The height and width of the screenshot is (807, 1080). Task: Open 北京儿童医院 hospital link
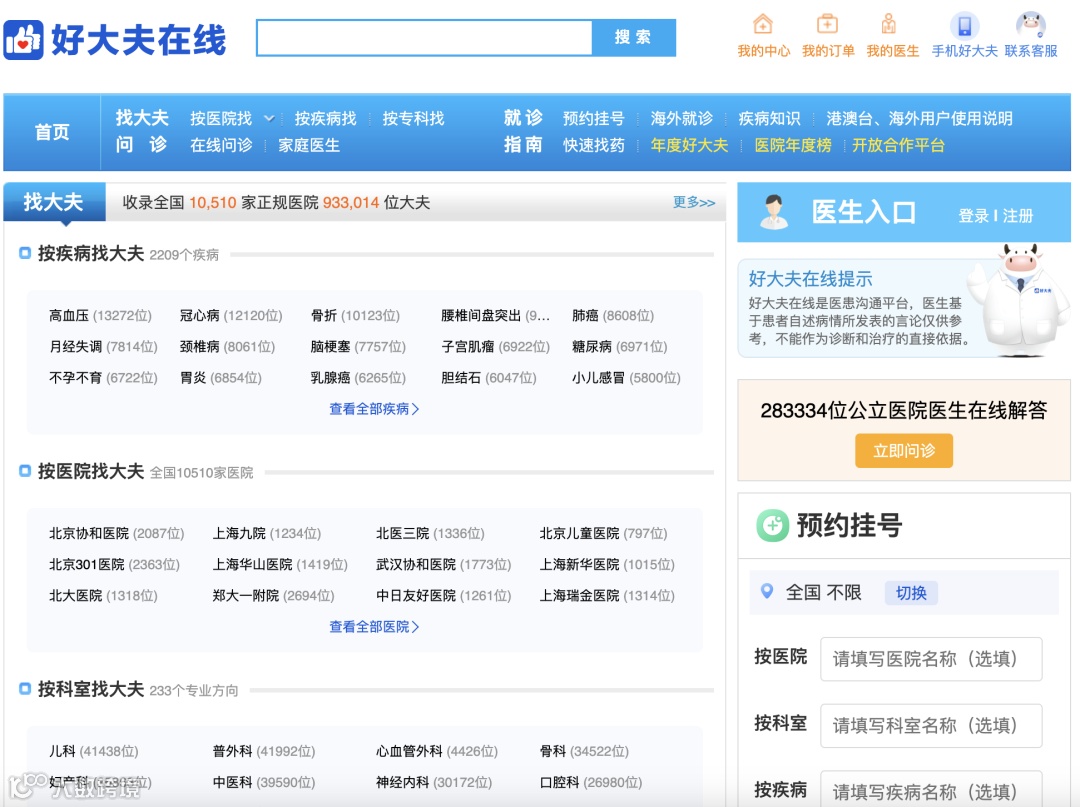pyautogui.click(x=579, y=533)
